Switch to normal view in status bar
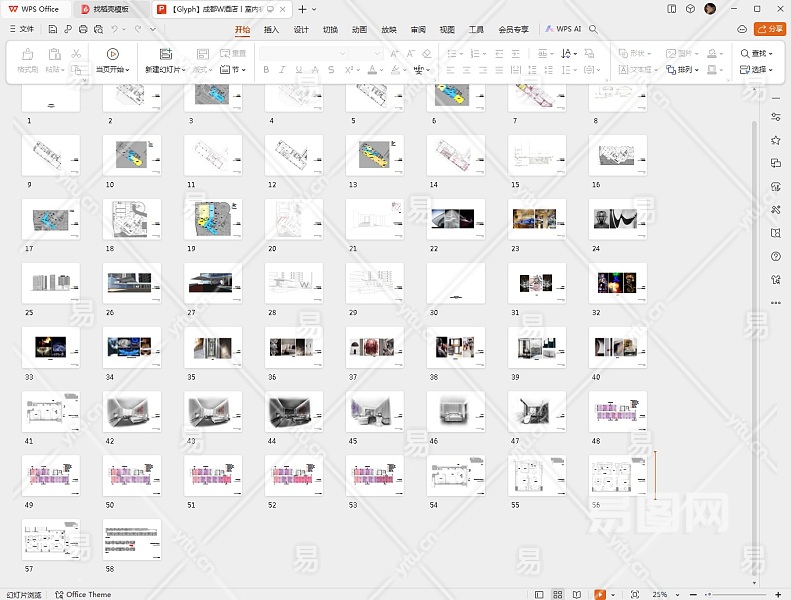This screenshot has height=600, width=791. point(540,594)
